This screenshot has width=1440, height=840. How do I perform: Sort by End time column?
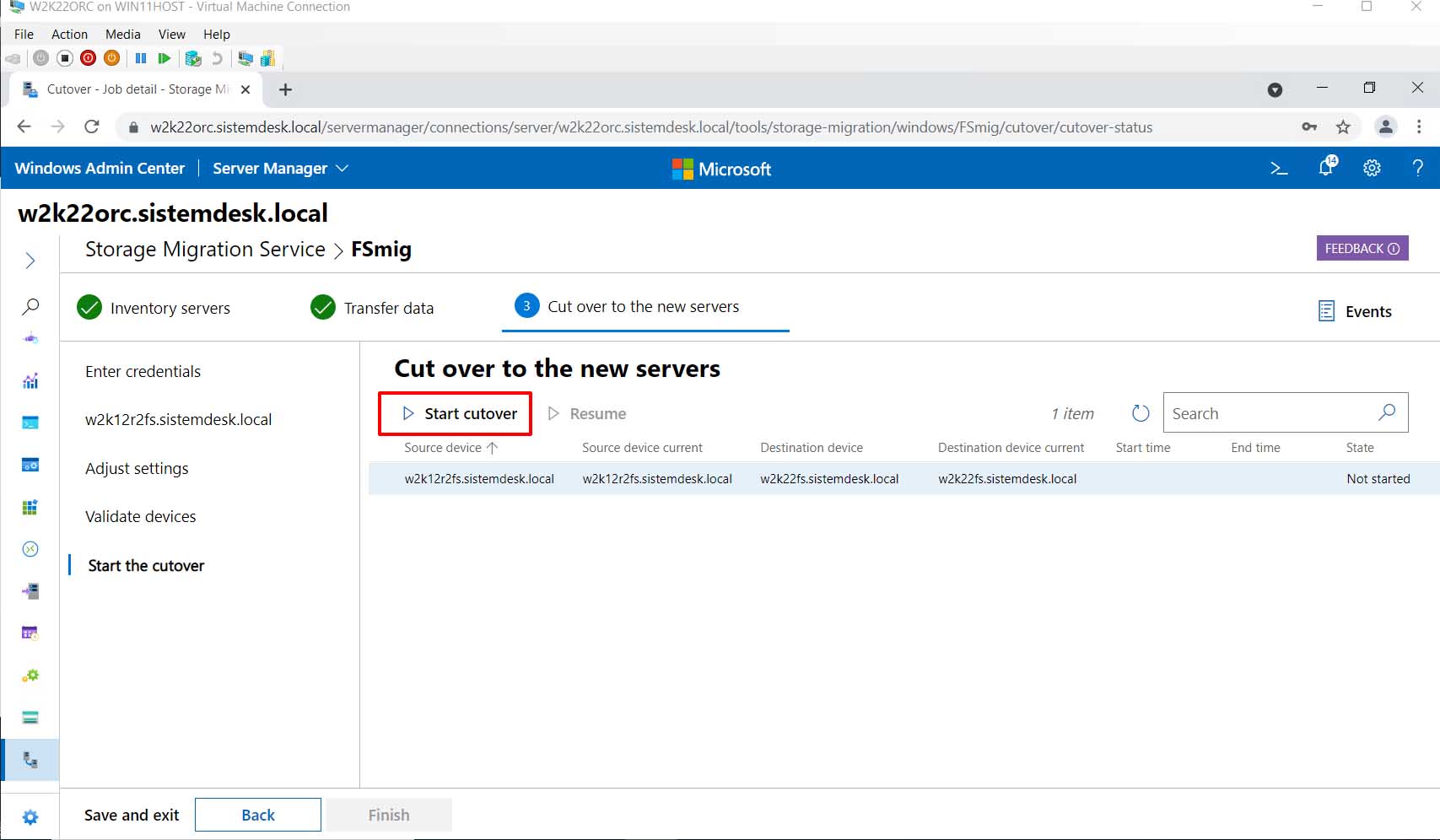point(1255,448)
